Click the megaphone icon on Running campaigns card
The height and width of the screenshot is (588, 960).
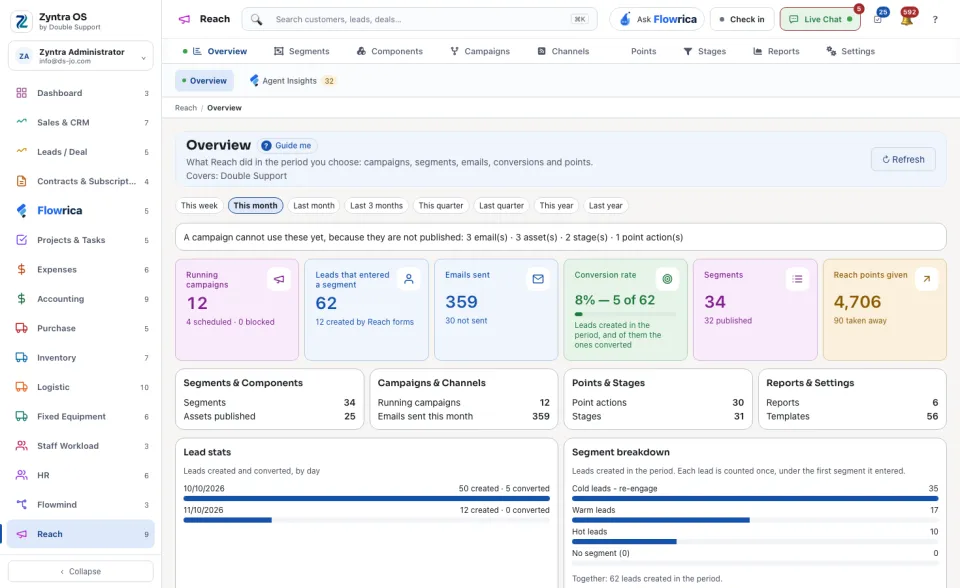pyautogui.click(x=279, y=279)
